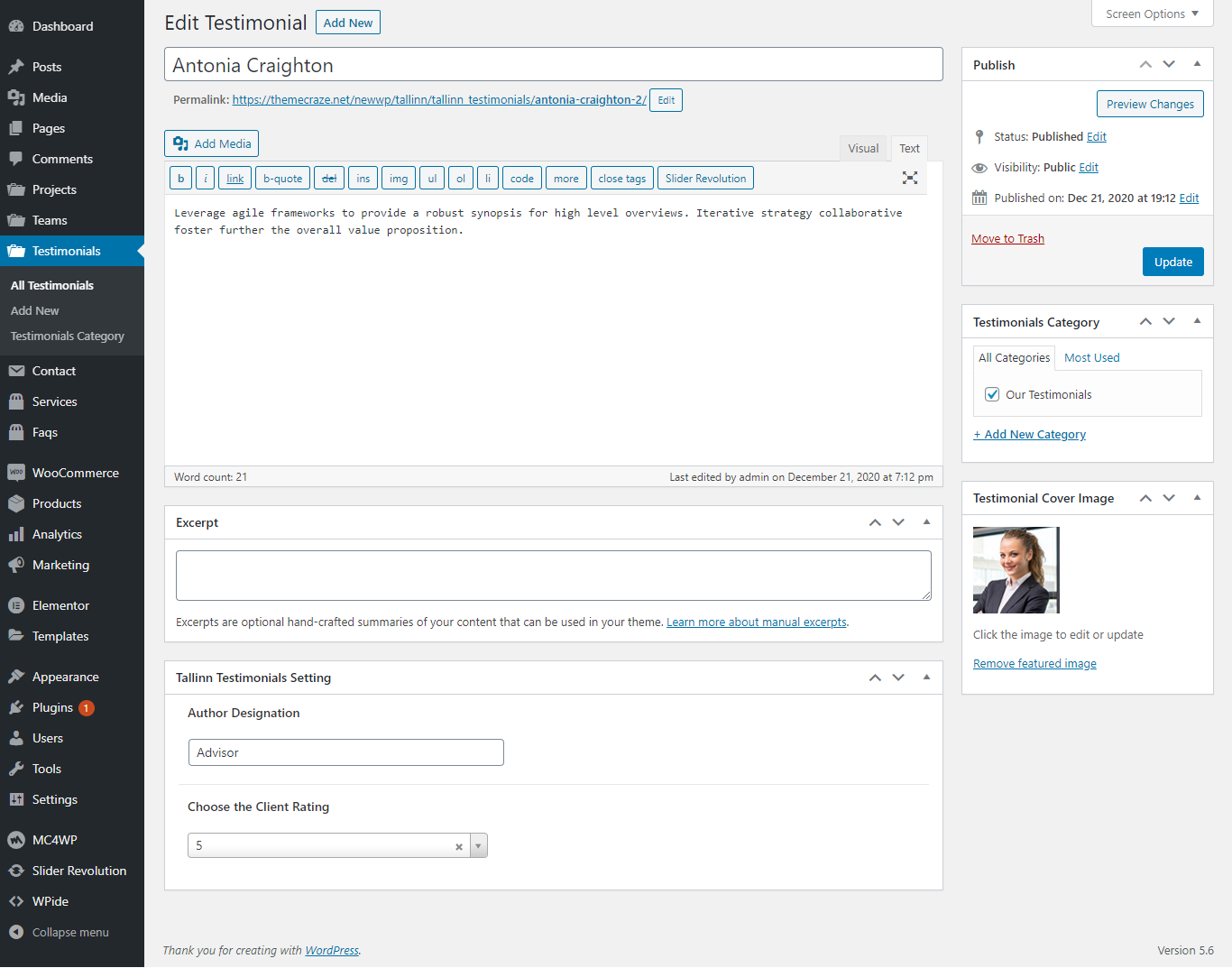The height and width of the screenshot is (968, 1232).
Task: Move Testimonial Cover Image panel down
Action: (1169, 498)
